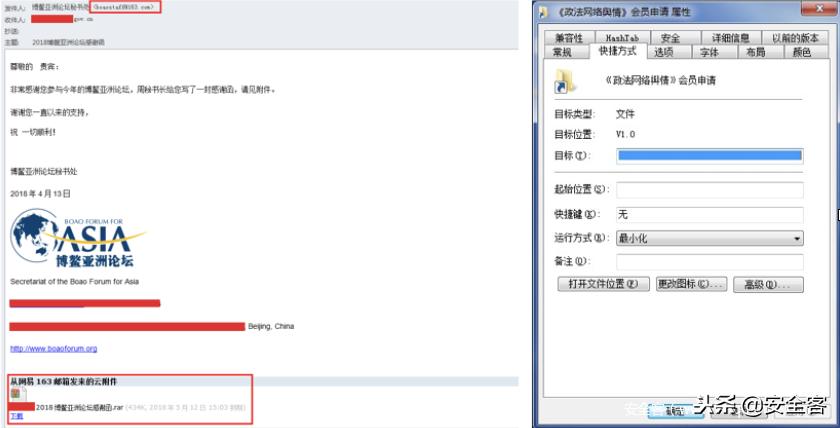Click the 更改图标 button

pos(691,284)
